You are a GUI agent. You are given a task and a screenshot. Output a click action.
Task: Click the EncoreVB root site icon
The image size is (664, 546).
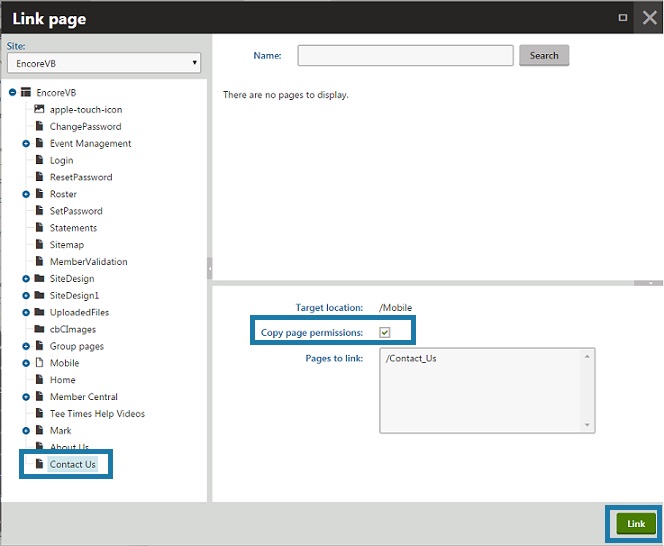point(27,92)
